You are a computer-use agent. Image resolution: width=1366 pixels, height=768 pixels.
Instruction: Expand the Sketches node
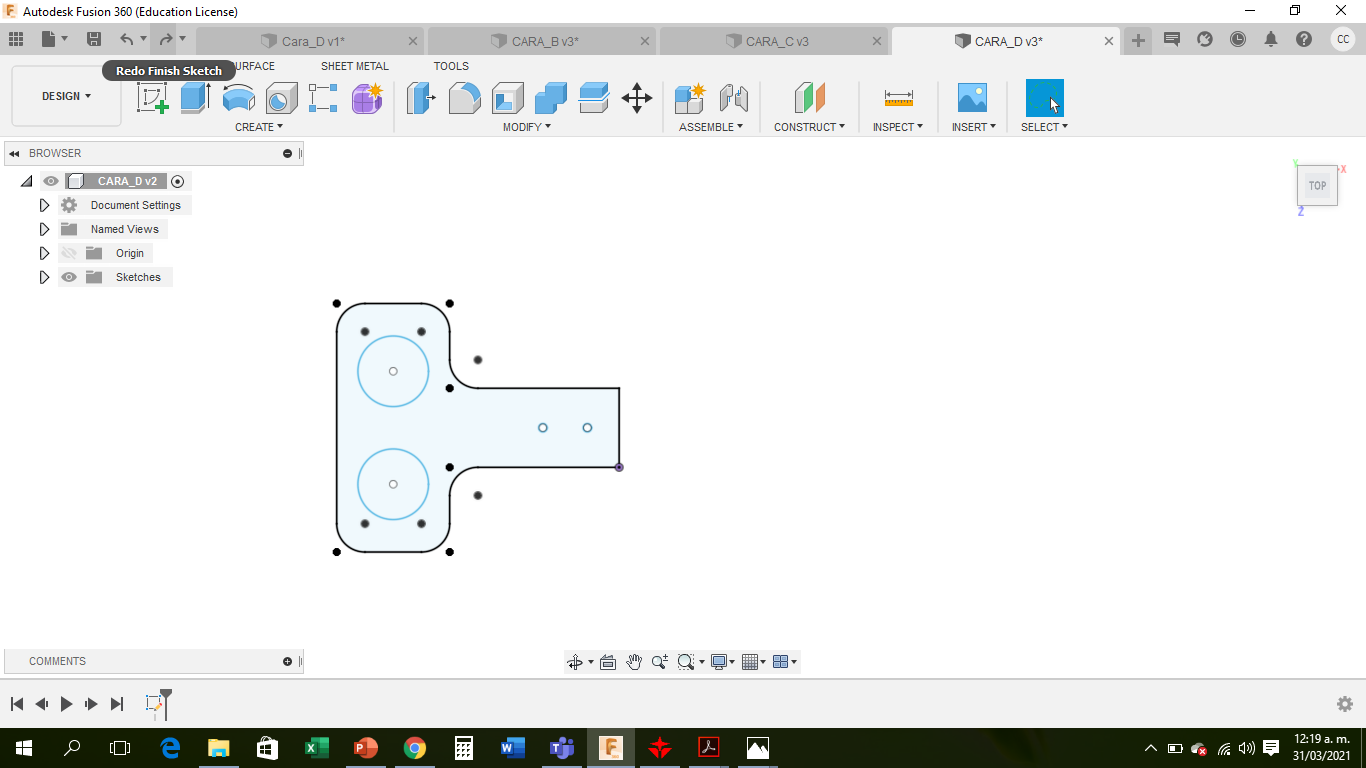tap(44, 277)
